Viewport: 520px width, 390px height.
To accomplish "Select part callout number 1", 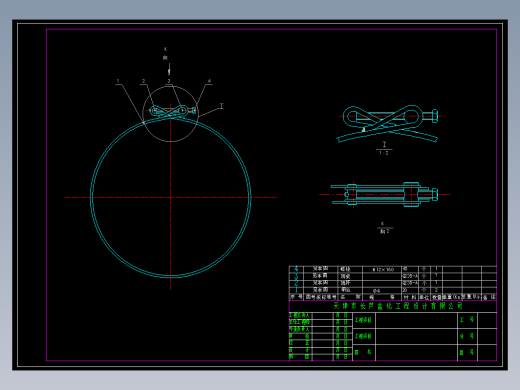I will pyautogui.click(x=118, y=81).
